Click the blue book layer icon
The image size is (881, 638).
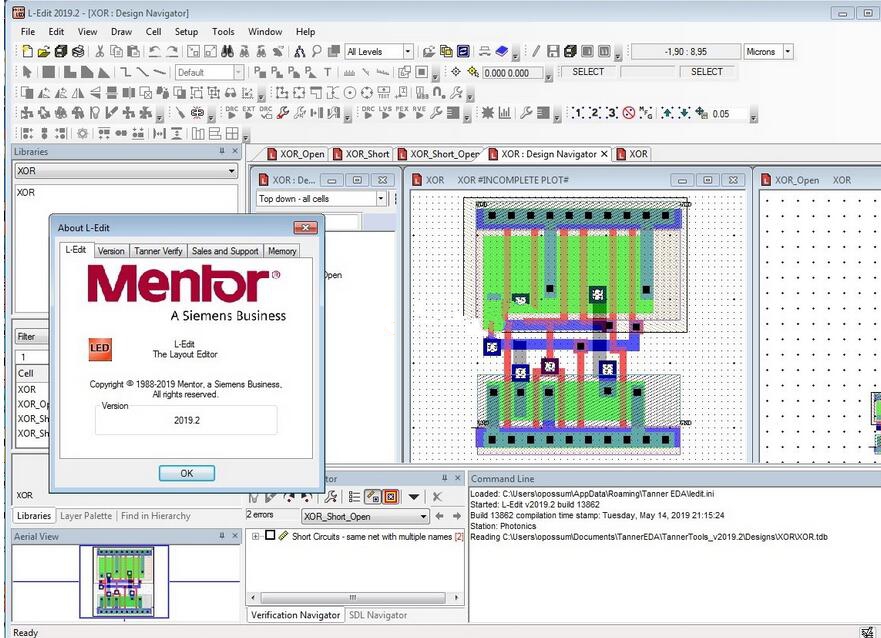click(x=501, y=52)
